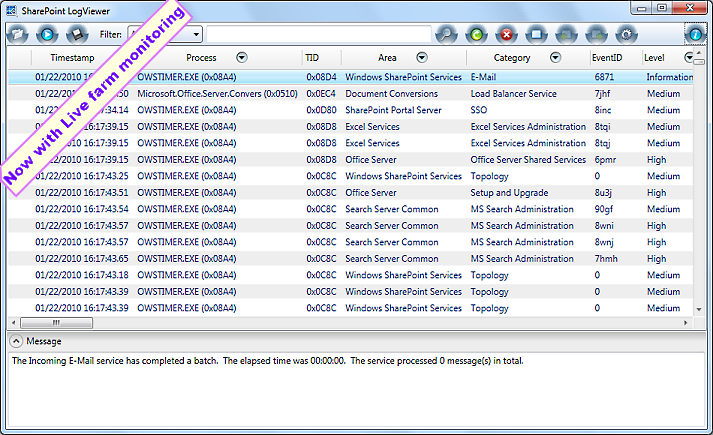Viewport: 713px width, 435px height.
Task: Click the Load Balancer Service category cell
Action: (x=513, y=94)
